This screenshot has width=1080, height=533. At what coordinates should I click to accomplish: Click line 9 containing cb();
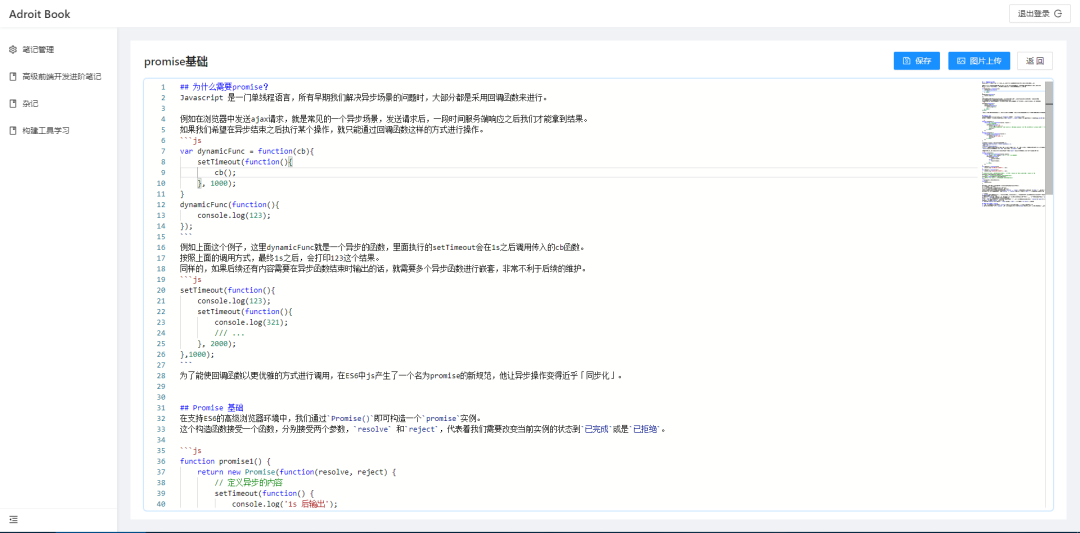point(225,172)
